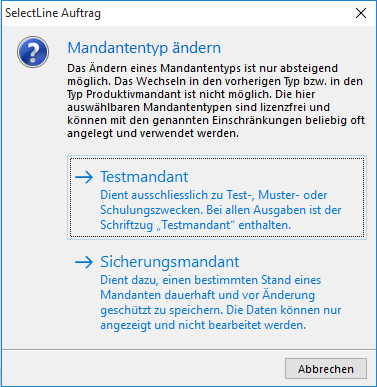Click the text line 'Typ Produktivmandant ist nicht möglich'
The width and height of the screenshot is (377, 387).
(x=191, y=94)
